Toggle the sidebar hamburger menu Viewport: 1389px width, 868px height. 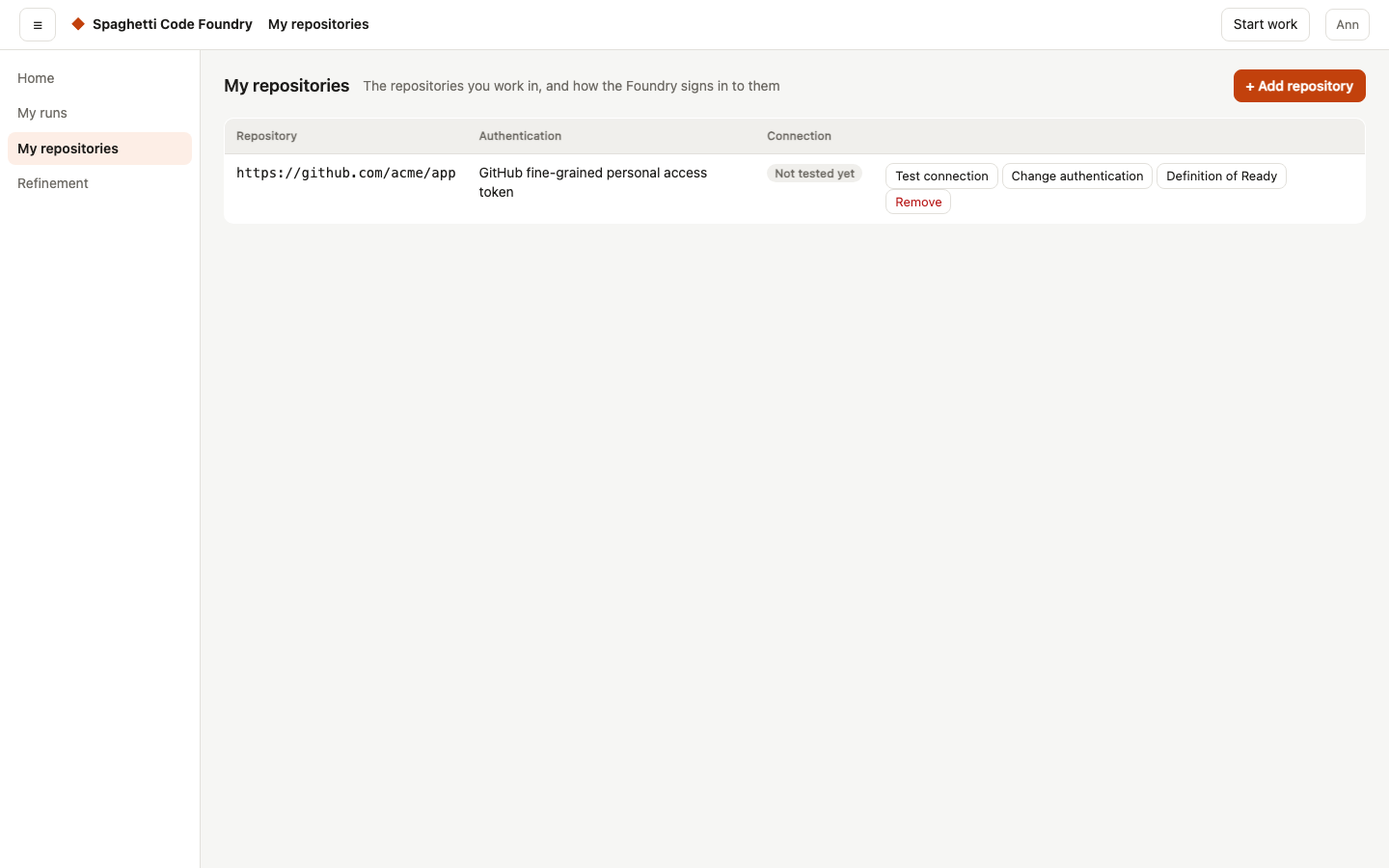click(x=38, y=25)
